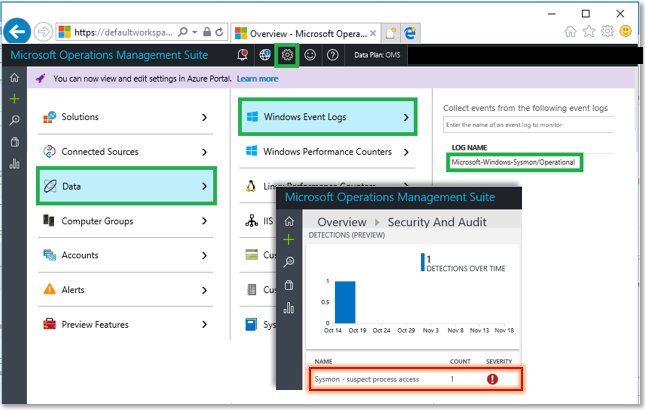Screen dimensions: 645x410
Task: Expand the Solutions row chevron
Action: pyautogui.click(x=204, y=118)
